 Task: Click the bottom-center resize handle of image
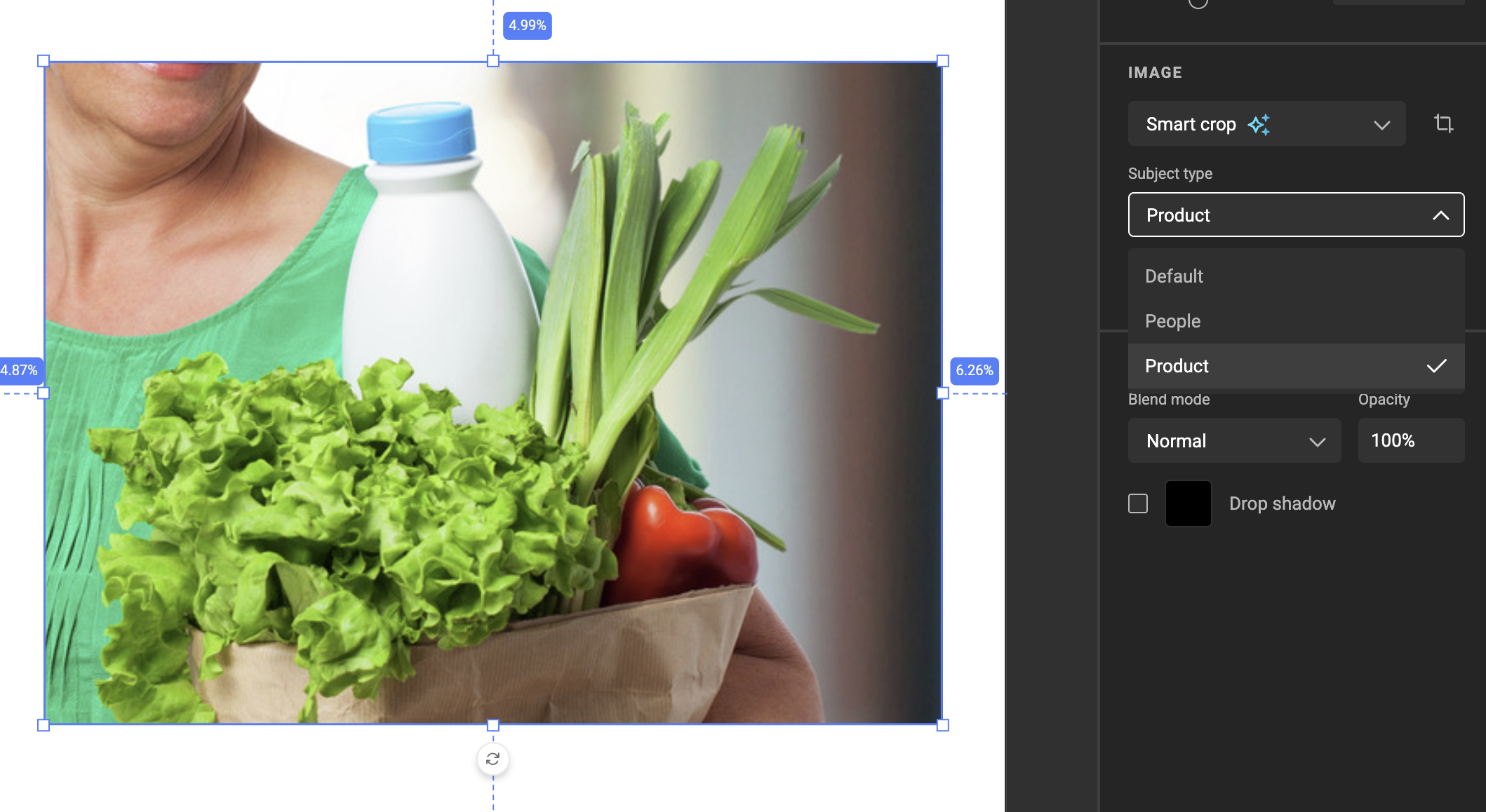[493, 725]
